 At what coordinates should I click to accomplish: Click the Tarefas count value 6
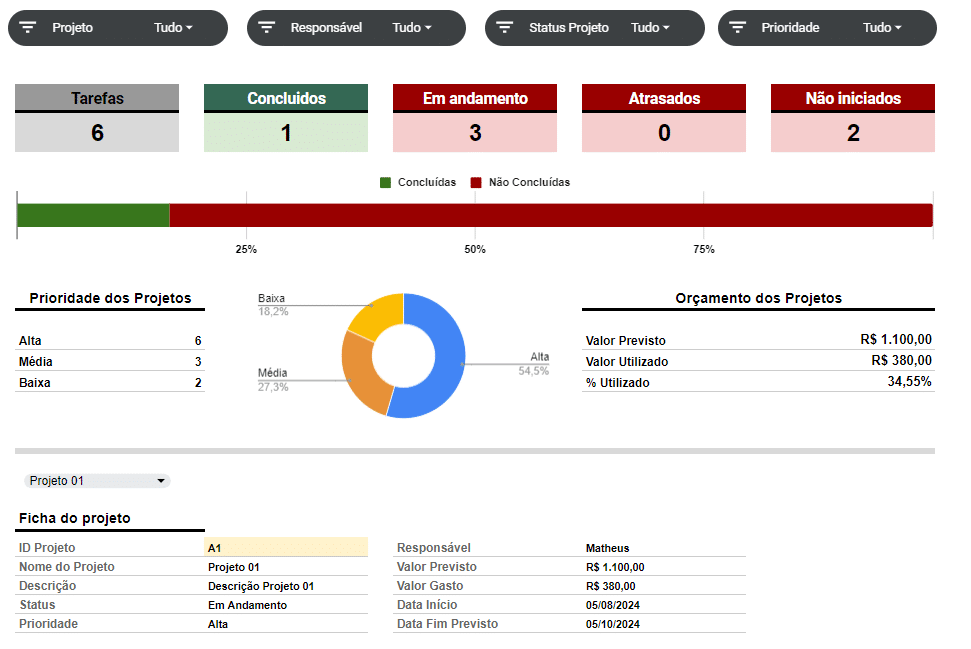click(97, 133)
